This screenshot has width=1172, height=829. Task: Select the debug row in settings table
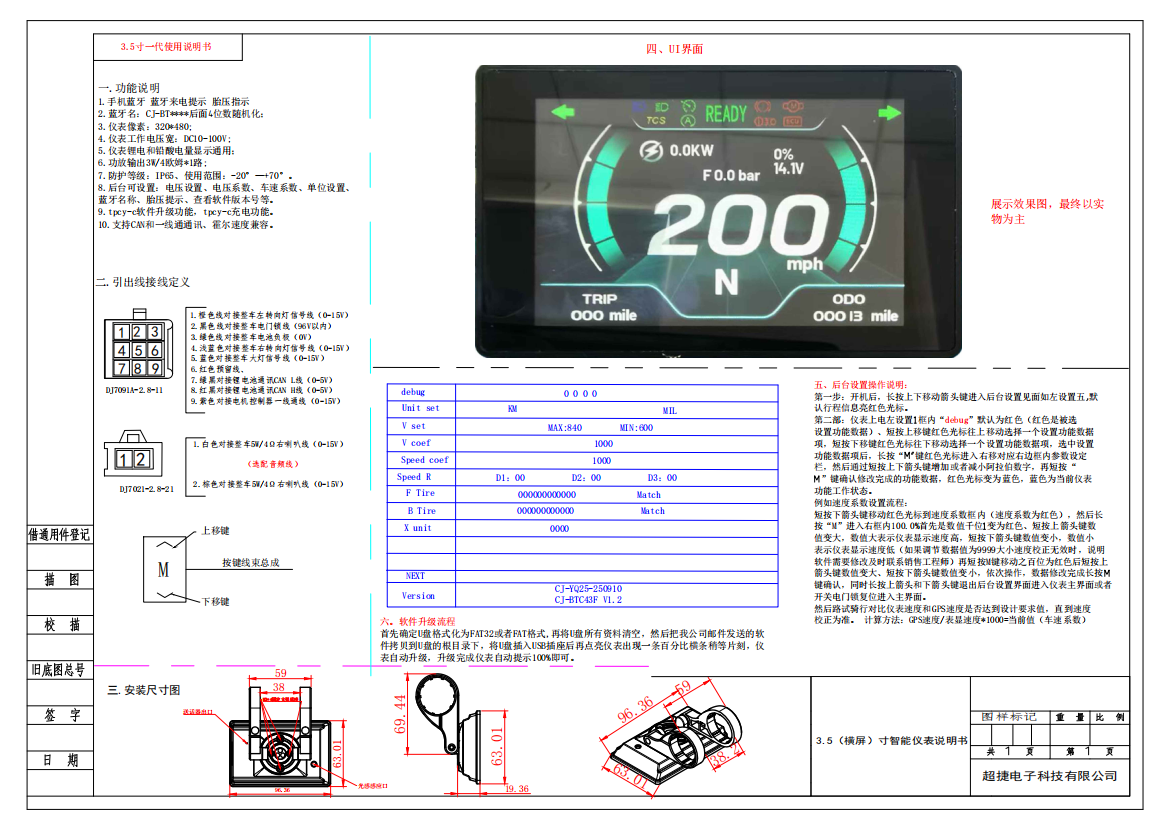pyautogui.click(x=414, y=393)
